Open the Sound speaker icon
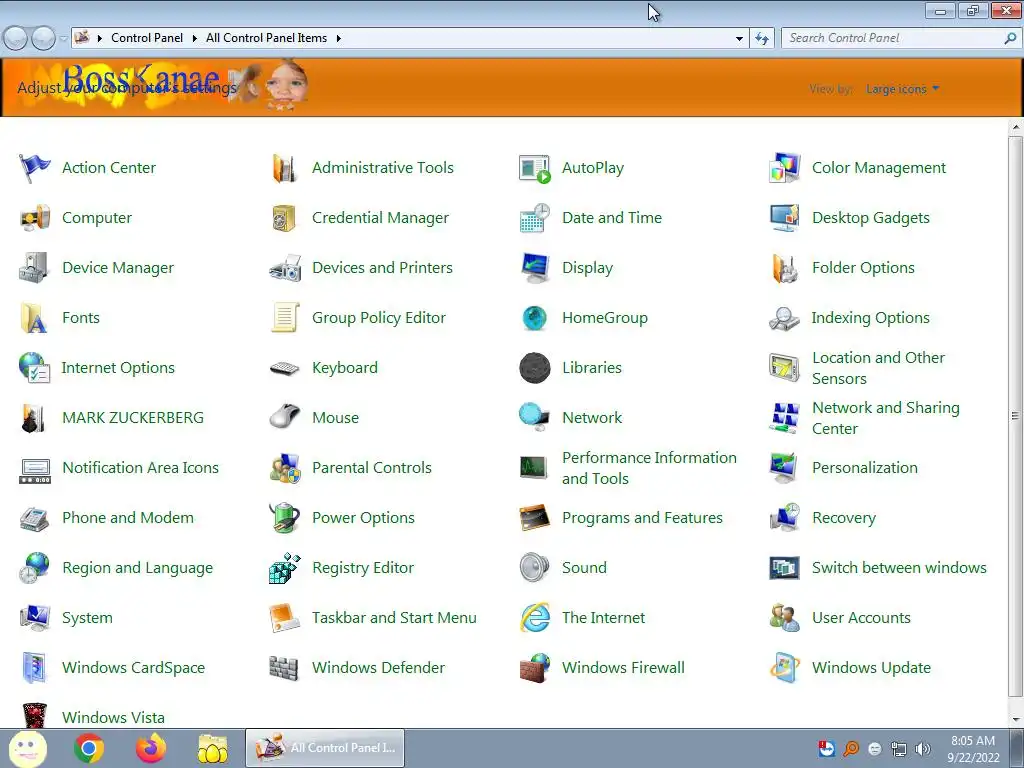Screen dimensions: 1024x768 coord(535,568)
